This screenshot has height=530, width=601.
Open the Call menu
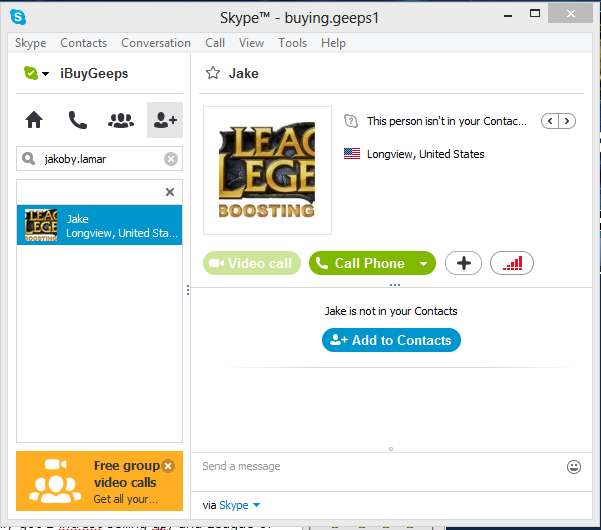[x=215, y=43]
